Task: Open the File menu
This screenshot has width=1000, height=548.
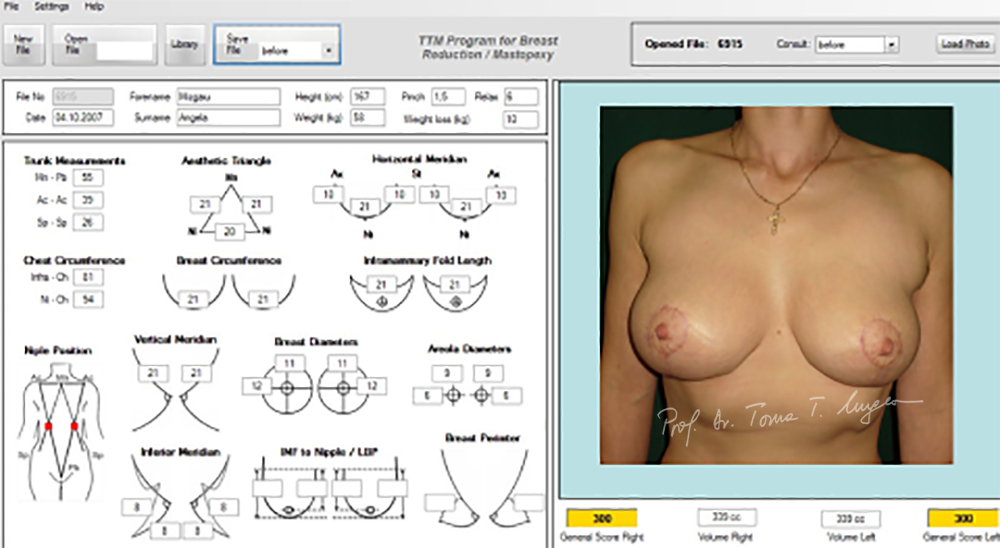Action: [11, 6]
